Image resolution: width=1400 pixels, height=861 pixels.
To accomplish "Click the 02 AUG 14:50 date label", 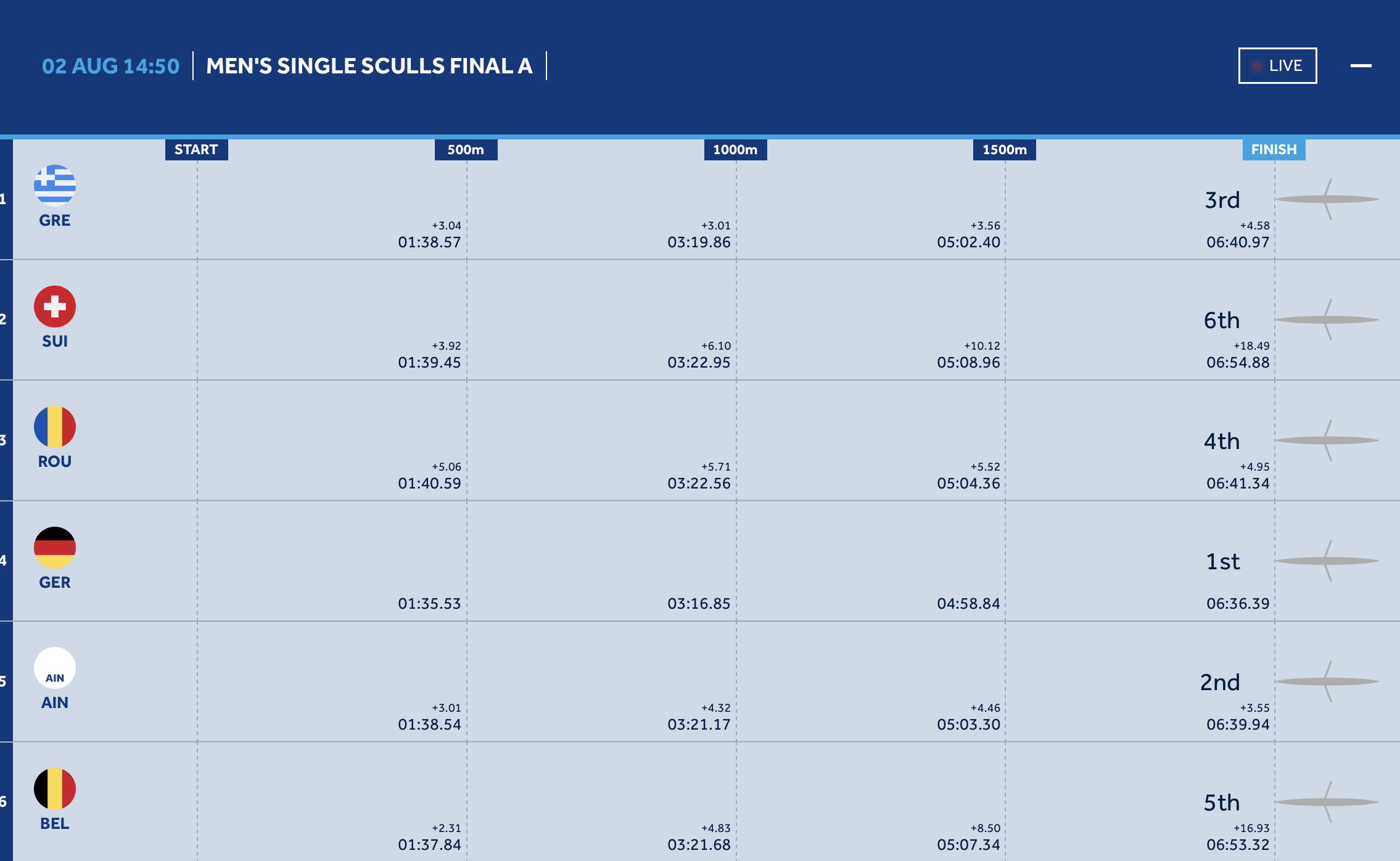I will 110,66.
